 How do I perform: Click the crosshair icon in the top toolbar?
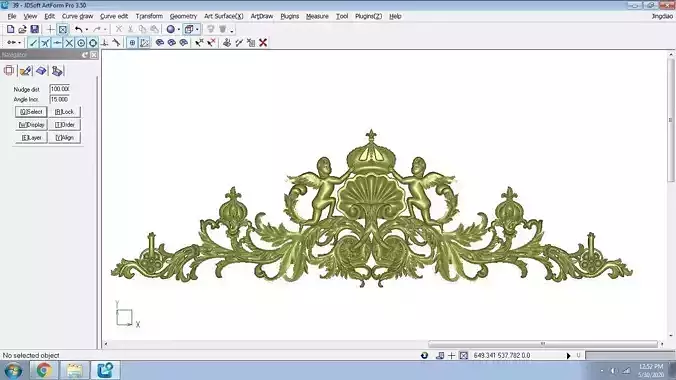pos(50,29)
